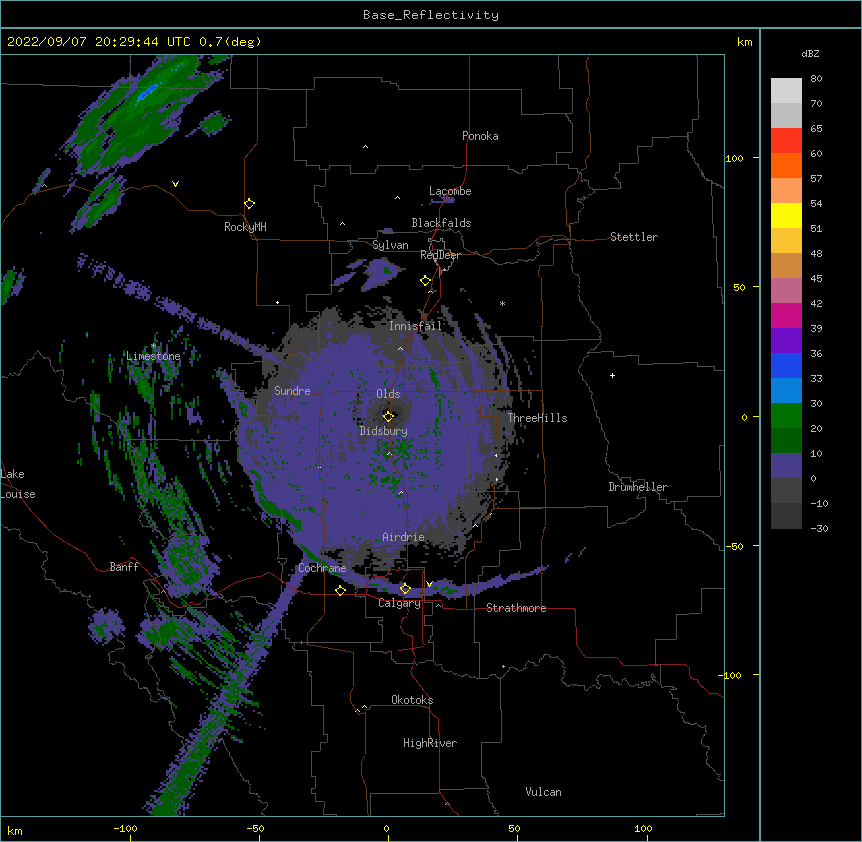This screenshot has height=842, width=862.
Task: Select the white 80 dBZ color swatch
Action: click(786, 91)
